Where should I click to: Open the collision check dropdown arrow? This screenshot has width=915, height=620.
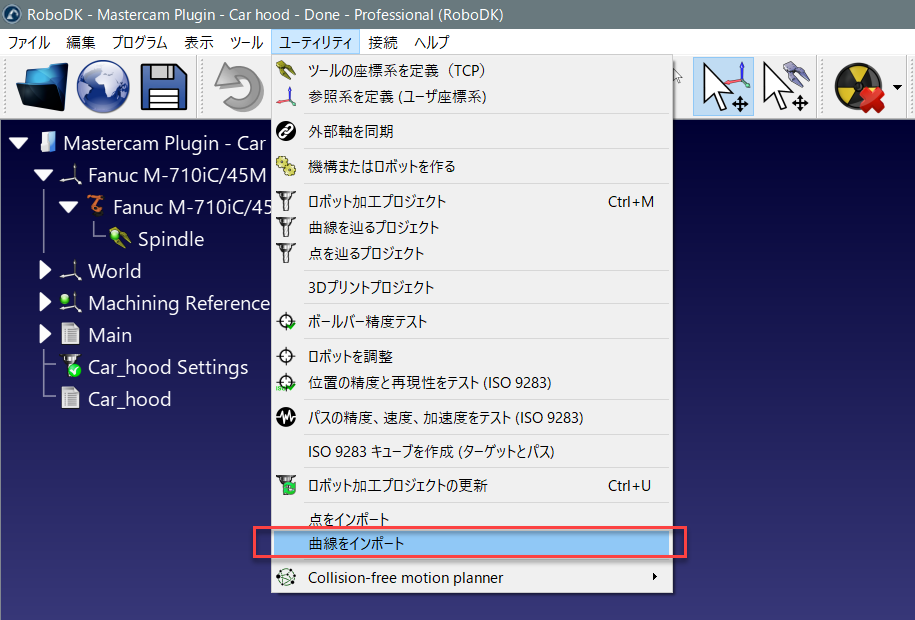(897, 88)
